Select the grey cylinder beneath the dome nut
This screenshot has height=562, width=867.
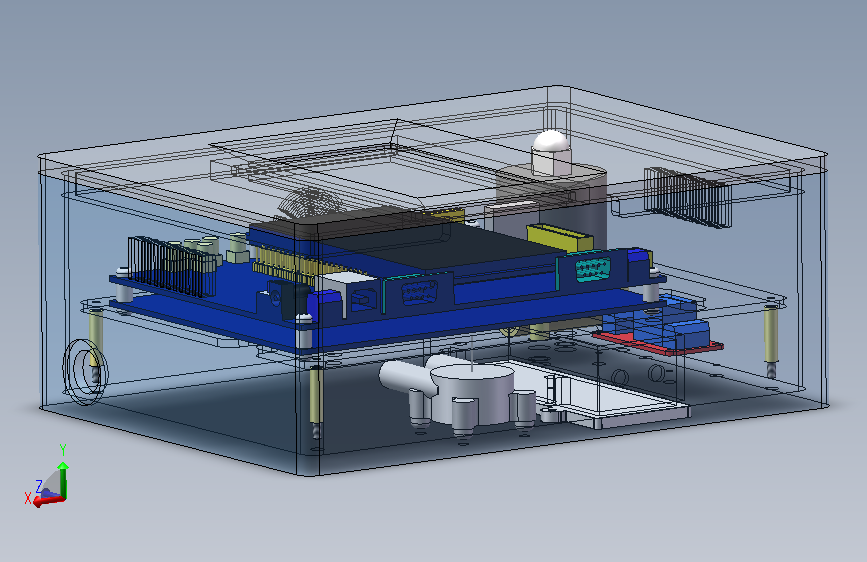point(551,205)
